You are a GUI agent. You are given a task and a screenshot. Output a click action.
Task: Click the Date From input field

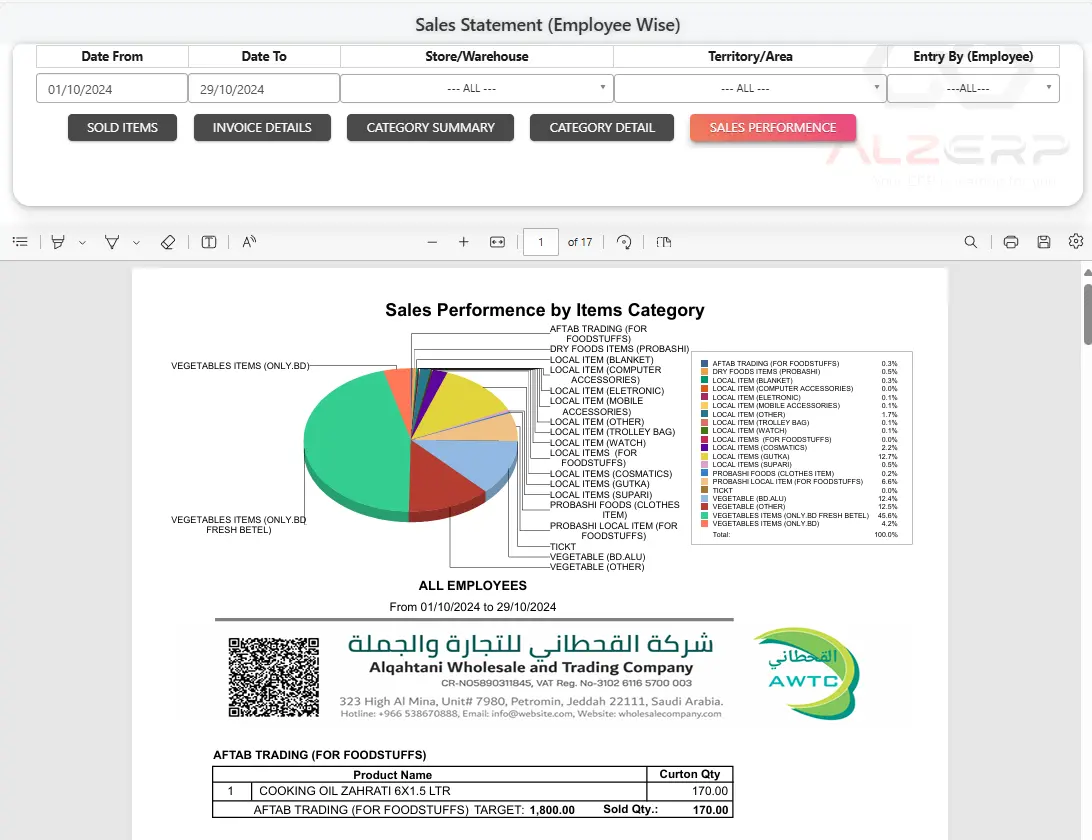click(x=112, y=89)
